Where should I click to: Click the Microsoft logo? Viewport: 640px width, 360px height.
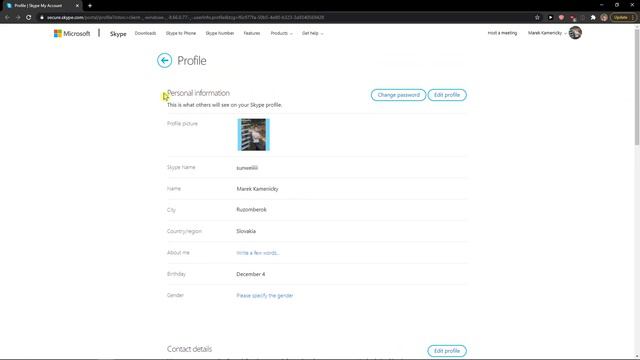(x=72, y=33)
